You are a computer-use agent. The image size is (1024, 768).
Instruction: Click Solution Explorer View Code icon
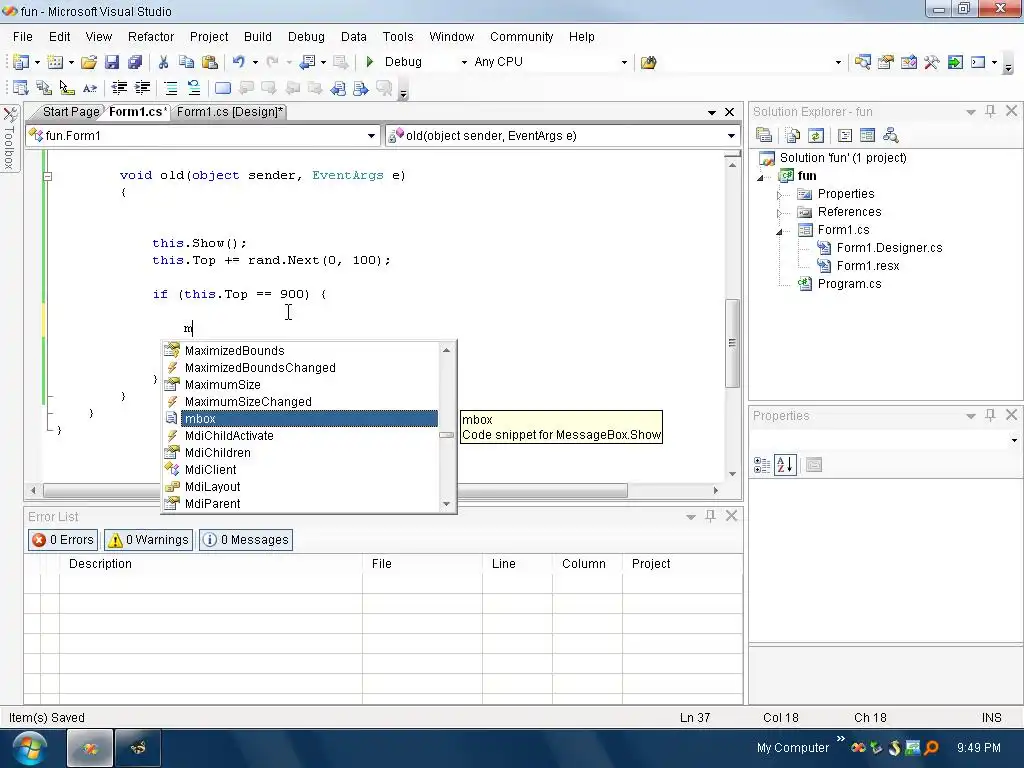click(x=845, y=135)
